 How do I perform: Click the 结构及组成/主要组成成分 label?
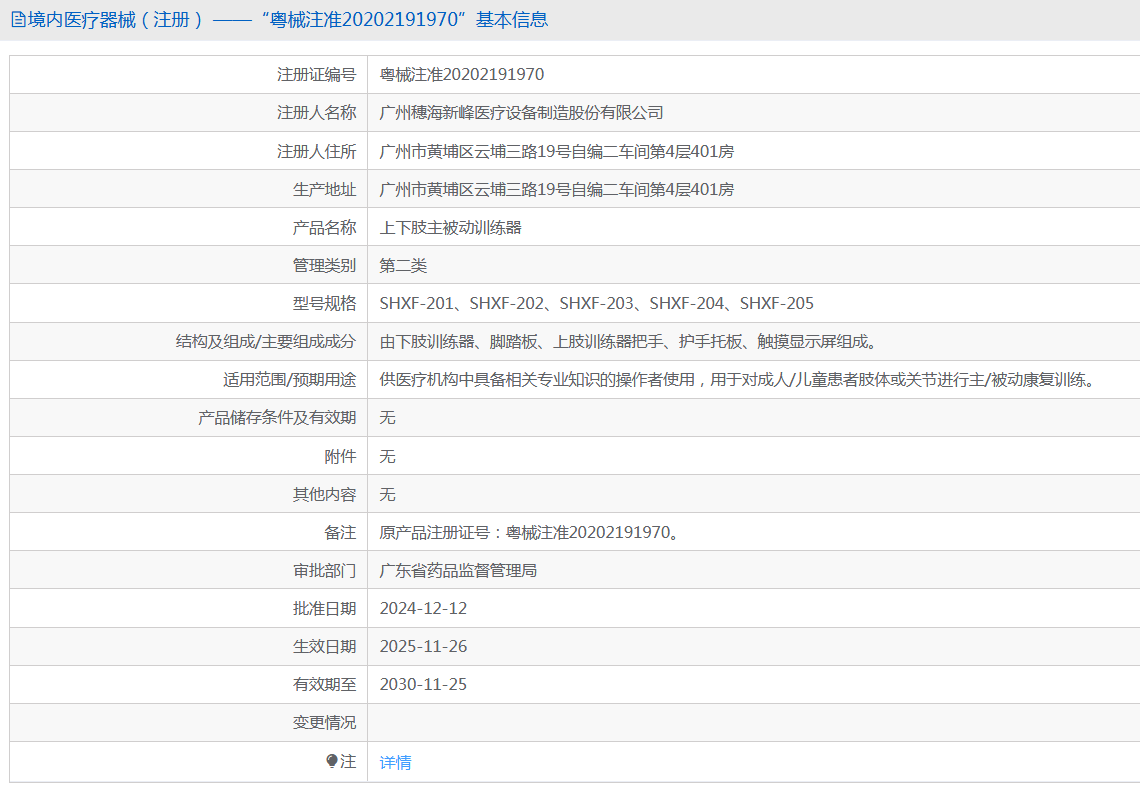pyautogui.click(x=266, y=341)
